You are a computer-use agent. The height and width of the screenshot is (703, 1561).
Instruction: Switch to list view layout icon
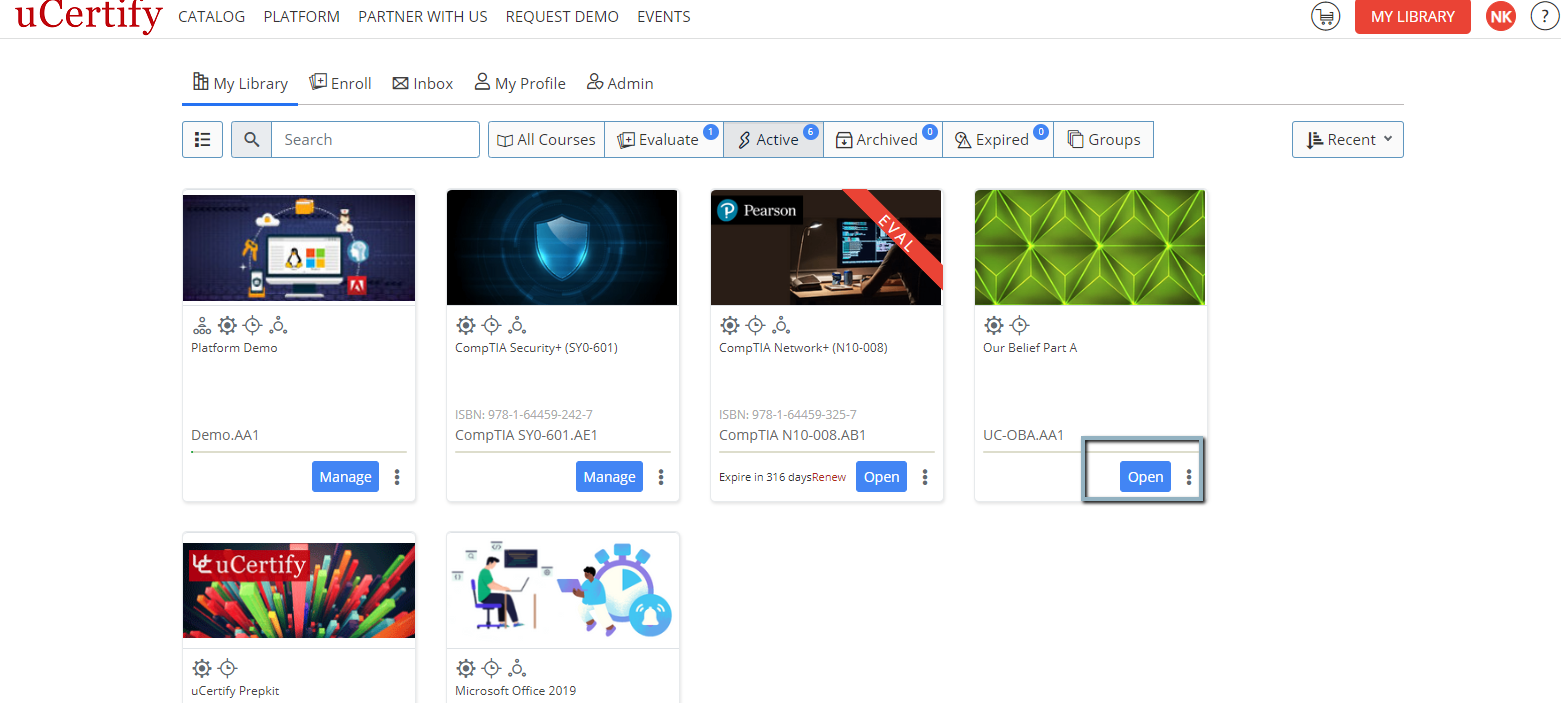coord(202,140)
